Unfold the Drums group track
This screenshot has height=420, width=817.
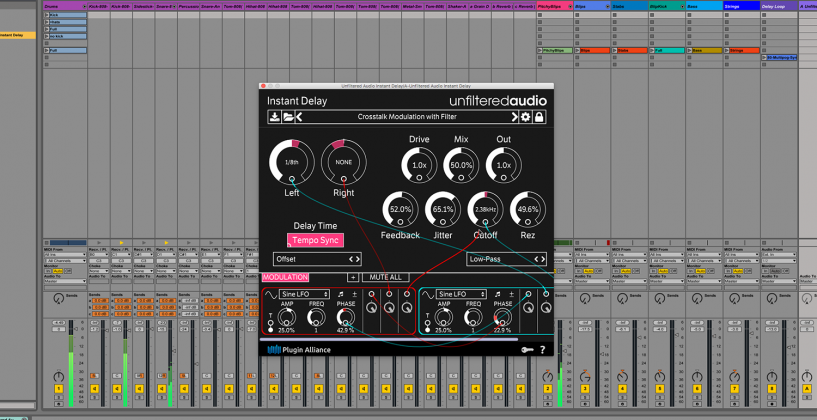84,6
